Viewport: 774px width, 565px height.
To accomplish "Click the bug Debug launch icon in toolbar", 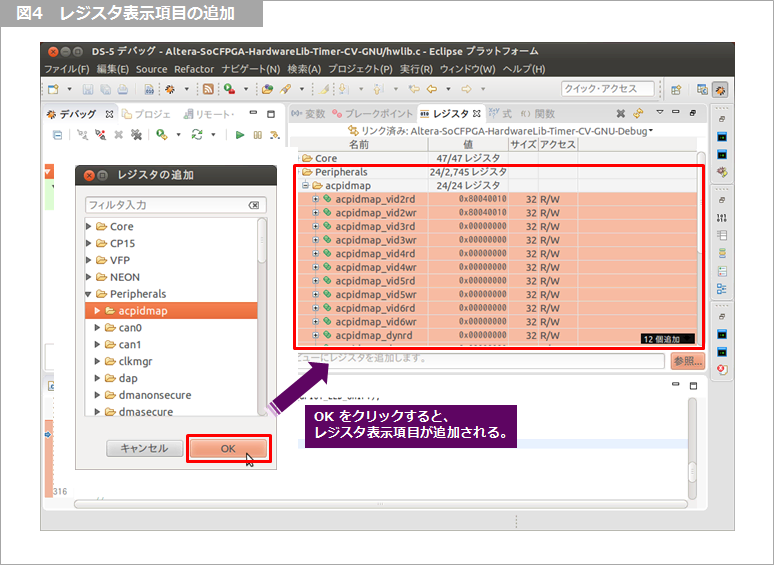I will point(170,90).
